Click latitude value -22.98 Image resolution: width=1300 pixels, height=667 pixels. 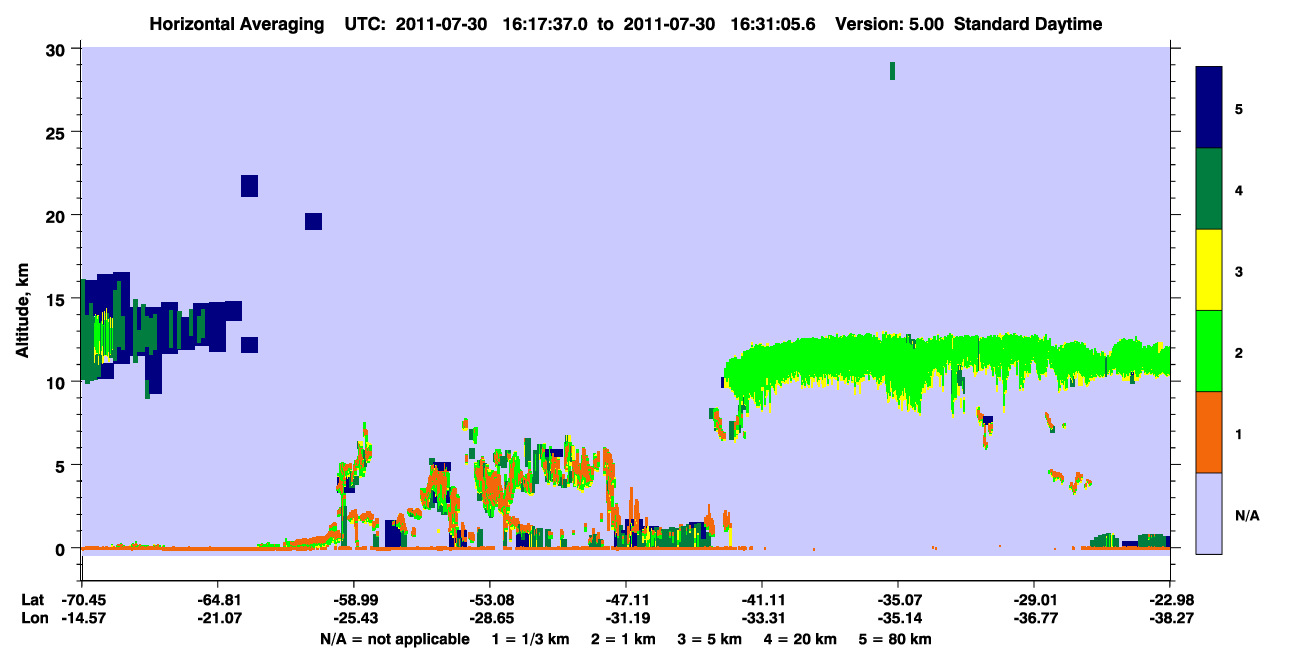(x=1169, y=600)
